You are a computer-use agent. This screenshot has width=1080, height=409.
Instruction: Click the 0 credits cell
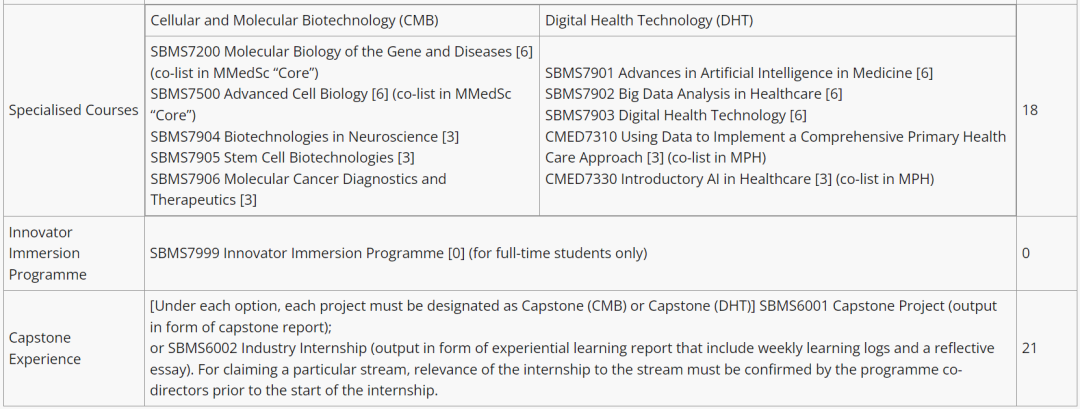click(1026, 253)
